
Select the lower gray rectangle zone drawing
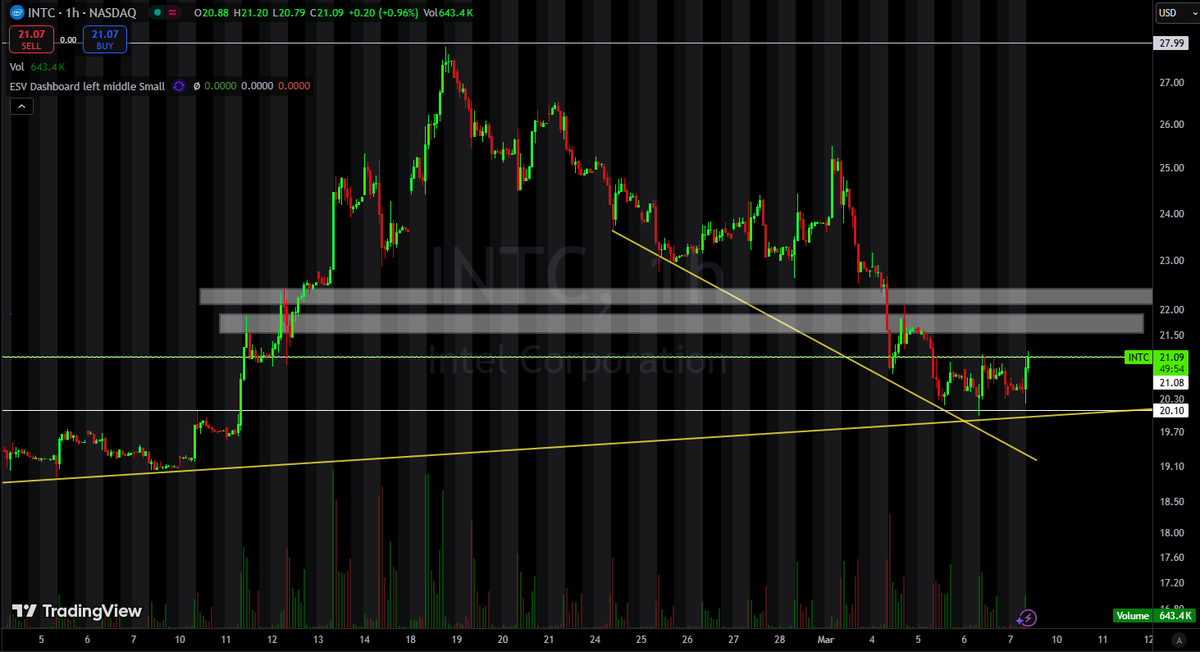pyautogui.click(x=681, y=323)
